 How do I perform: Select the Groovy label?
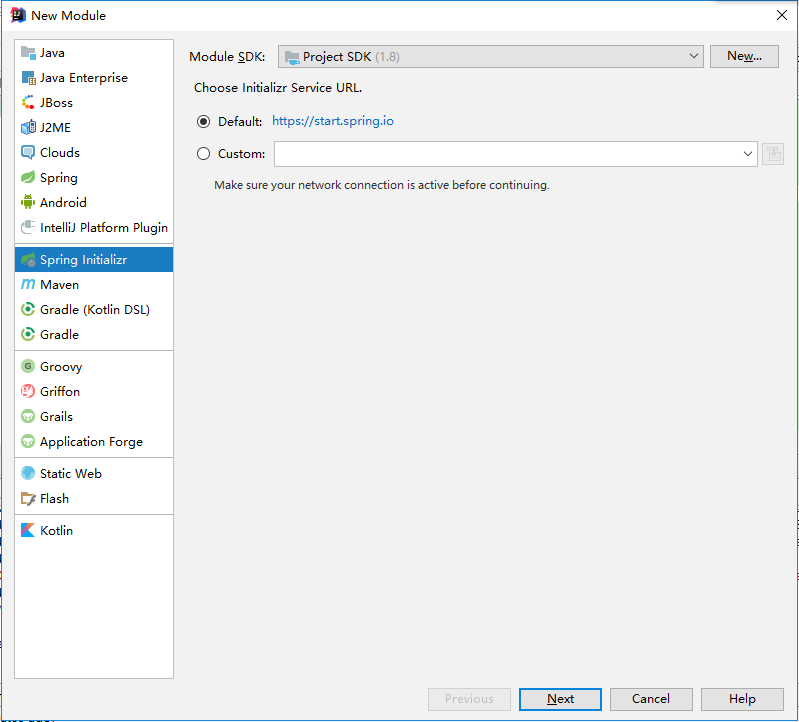click(x=61, y=367)
